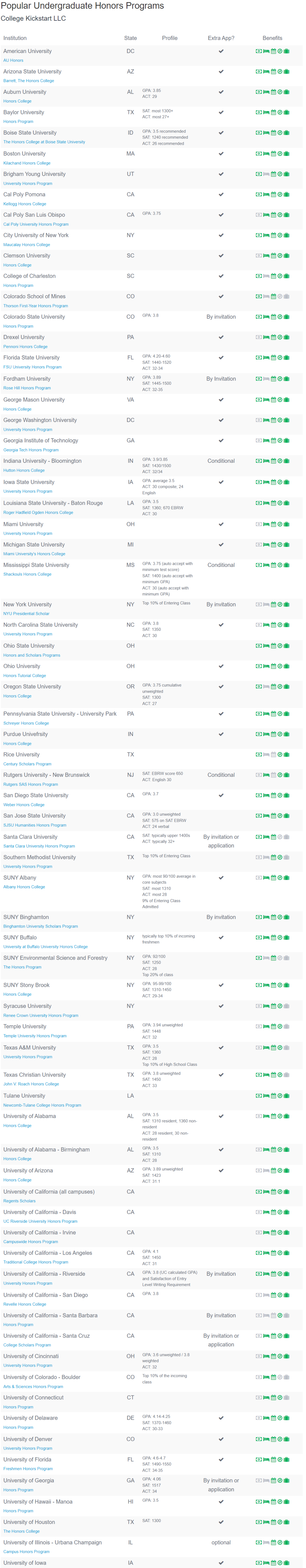Image resolution: width=306 pixels, height=1568 pixels.
Task: Click the bed icon for University of Florida
Action: point(266,1460)
